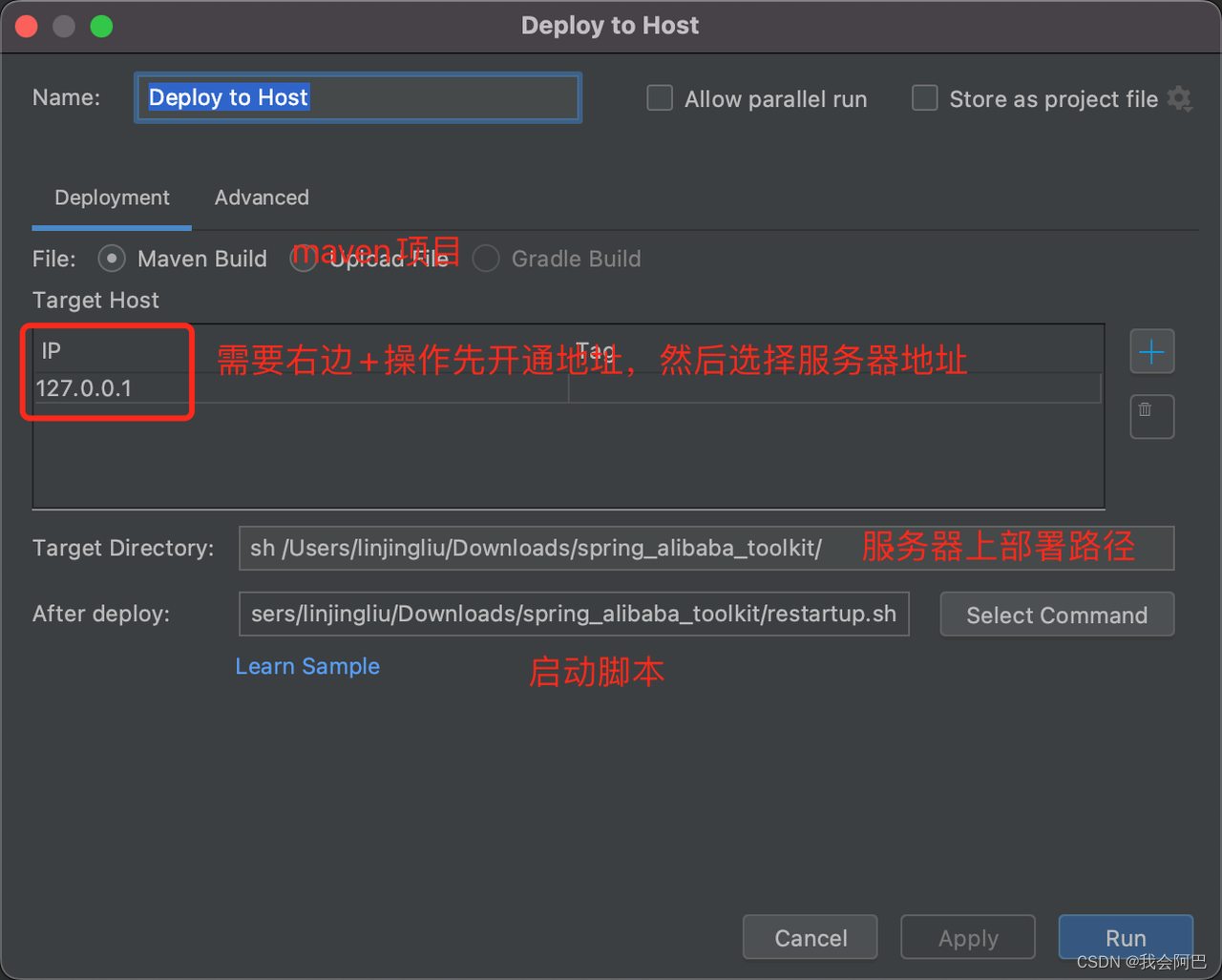Viewport: 1222px width, 980px height.
Task: Delete the selected host using the trash icon
Action: point(1151,416)
